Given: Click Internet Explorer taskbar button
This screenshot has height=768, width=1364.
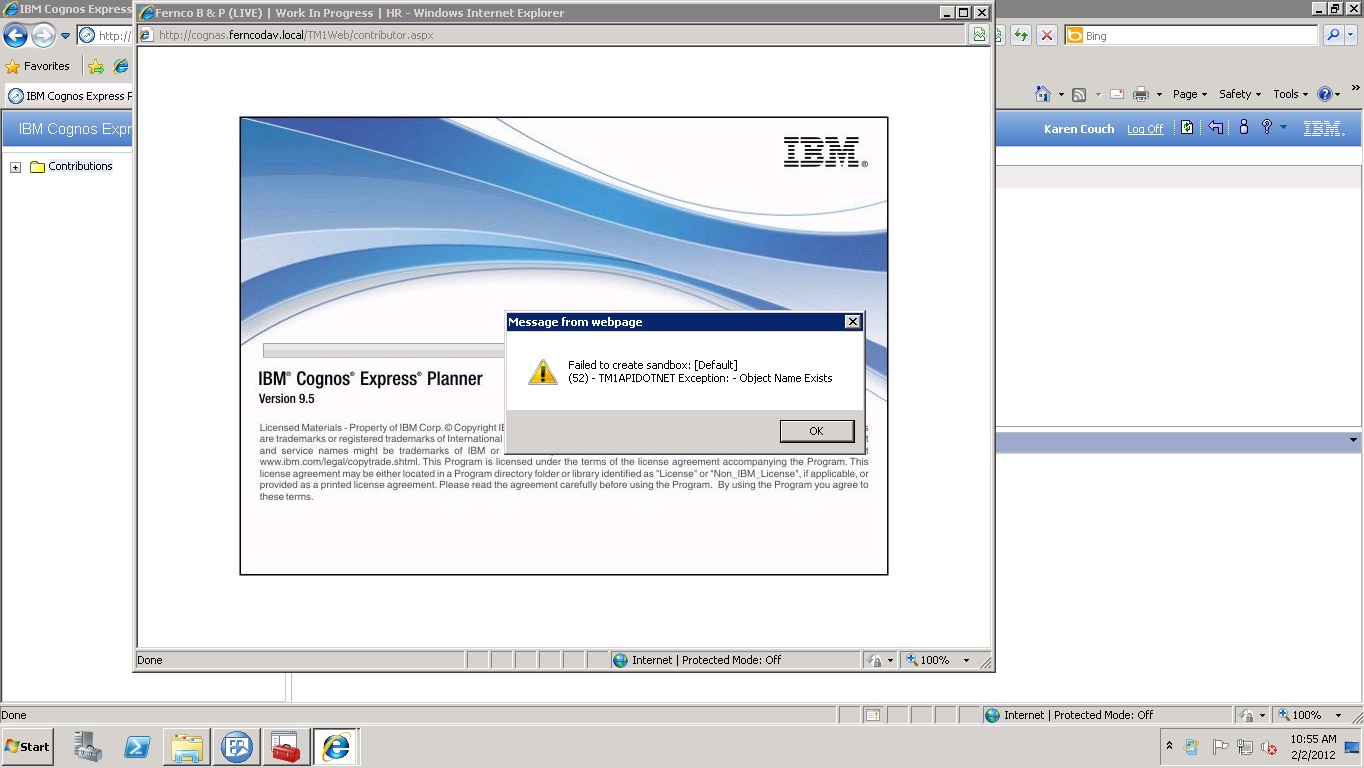Looking at the screenshot, I should [x=336, y=747].
